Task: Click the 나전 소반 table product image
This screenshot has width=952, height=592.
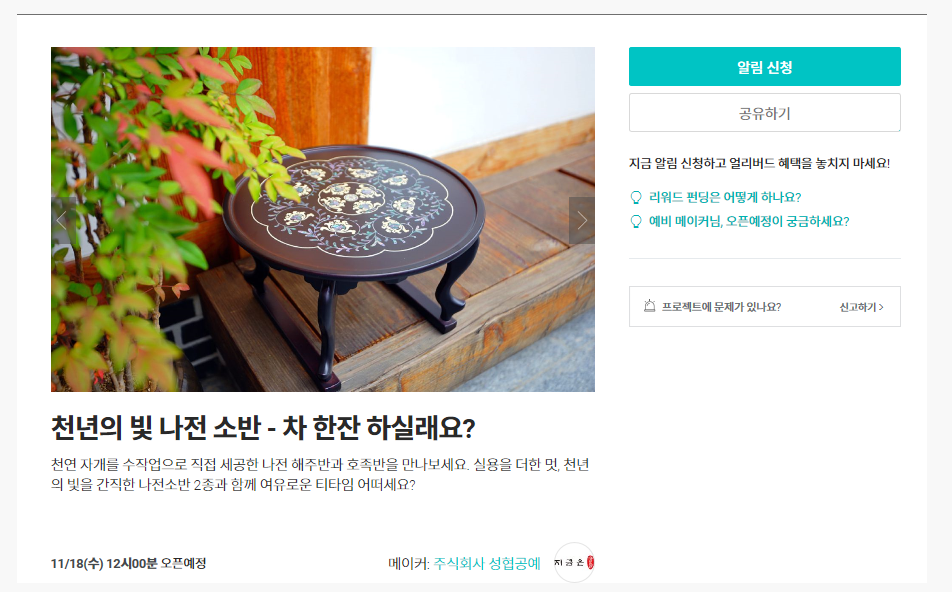Action: 322,219
